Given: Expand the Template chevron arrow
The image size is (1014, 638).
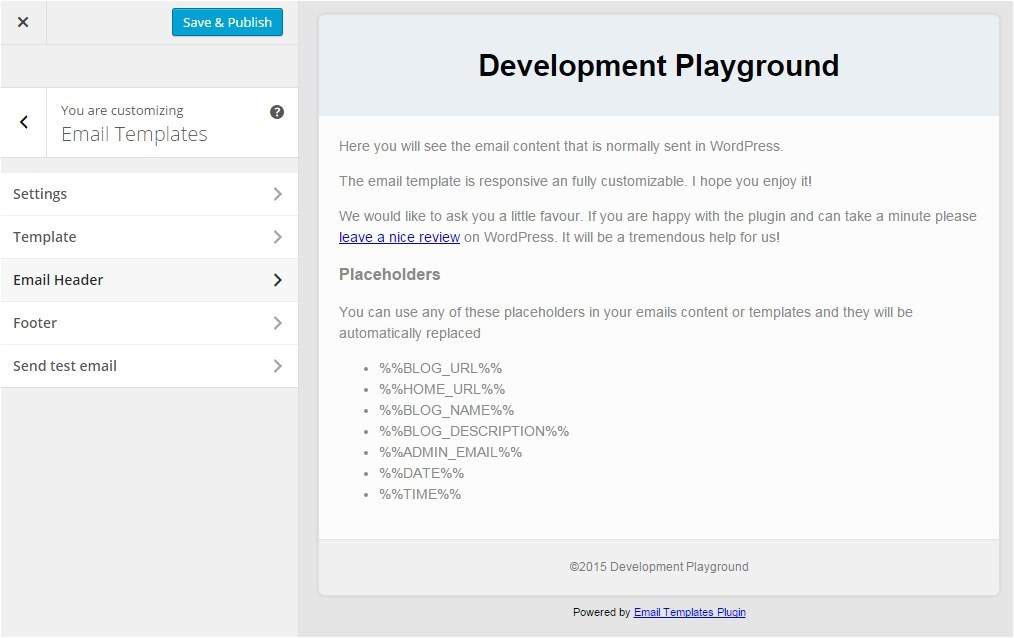Looking at the screenshot, I should 277,237.
